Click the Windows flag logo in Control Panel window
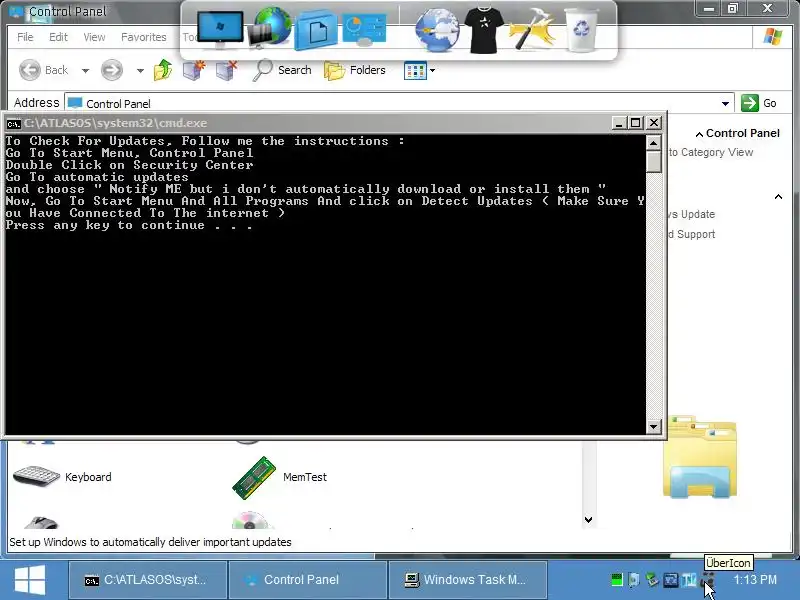The image size is (800, 600). 773,37
